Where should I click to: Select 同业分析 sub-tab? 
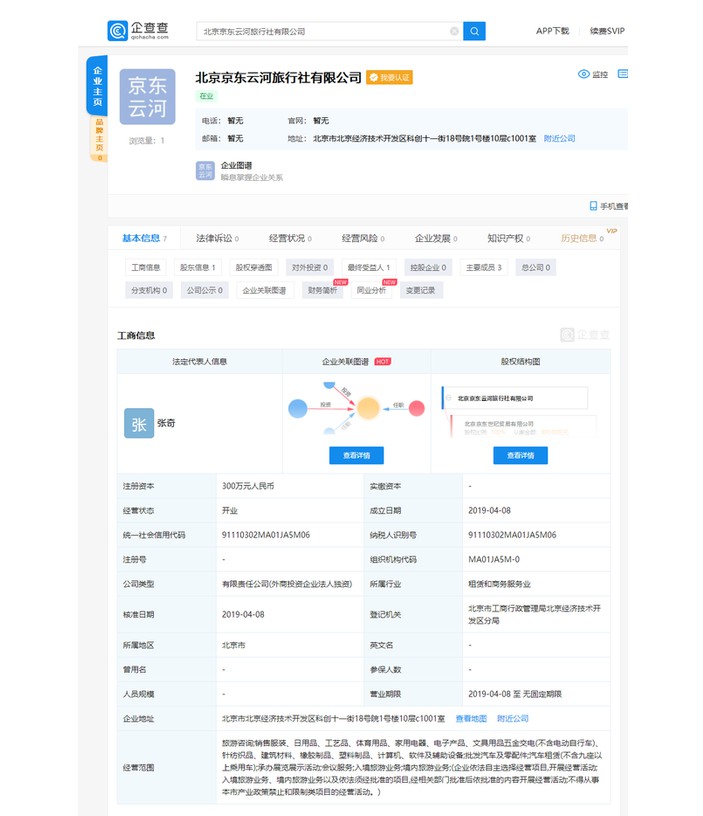pyautogui.click(x=372, y=290)
